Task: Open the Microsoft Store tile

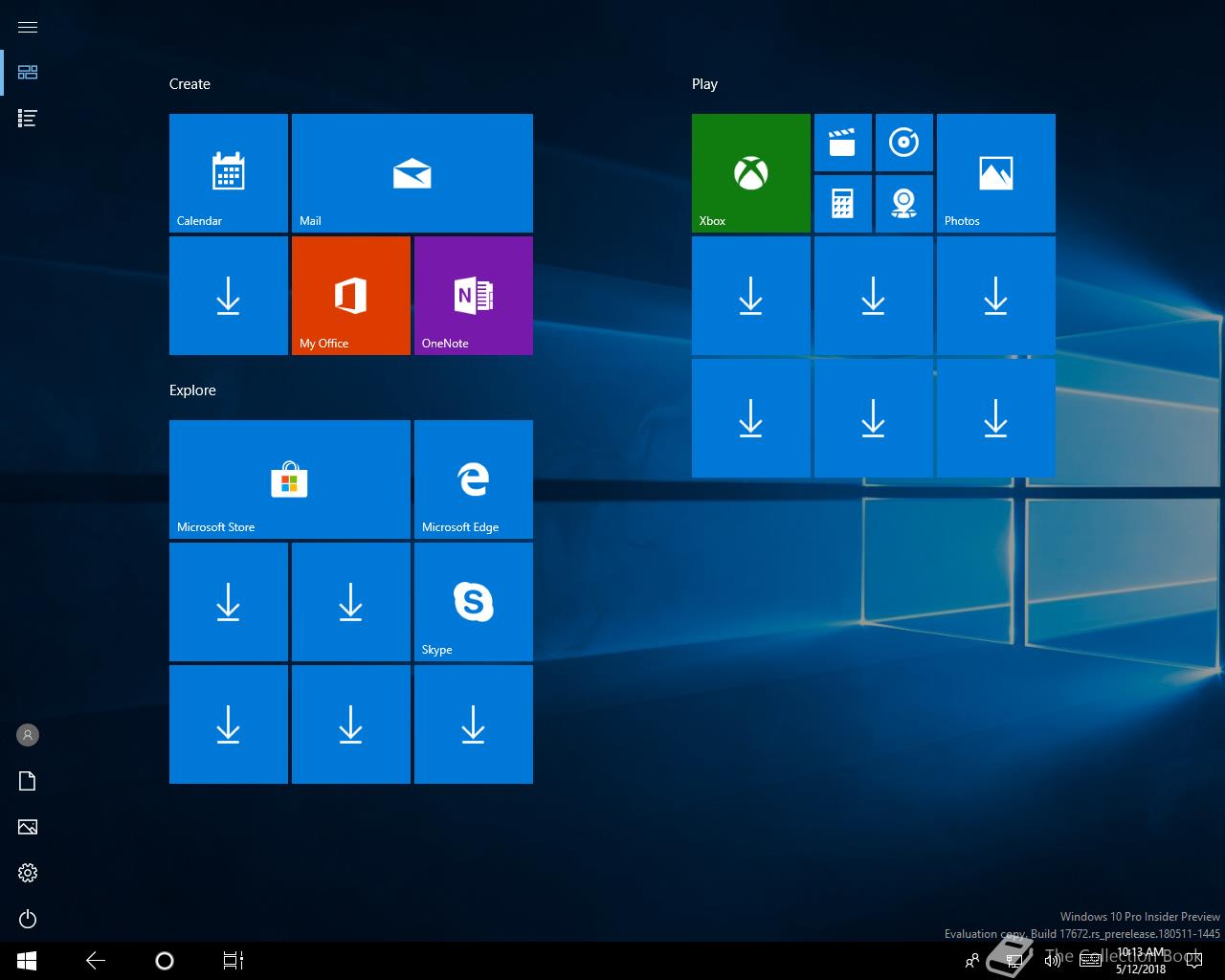Action: 290,479
